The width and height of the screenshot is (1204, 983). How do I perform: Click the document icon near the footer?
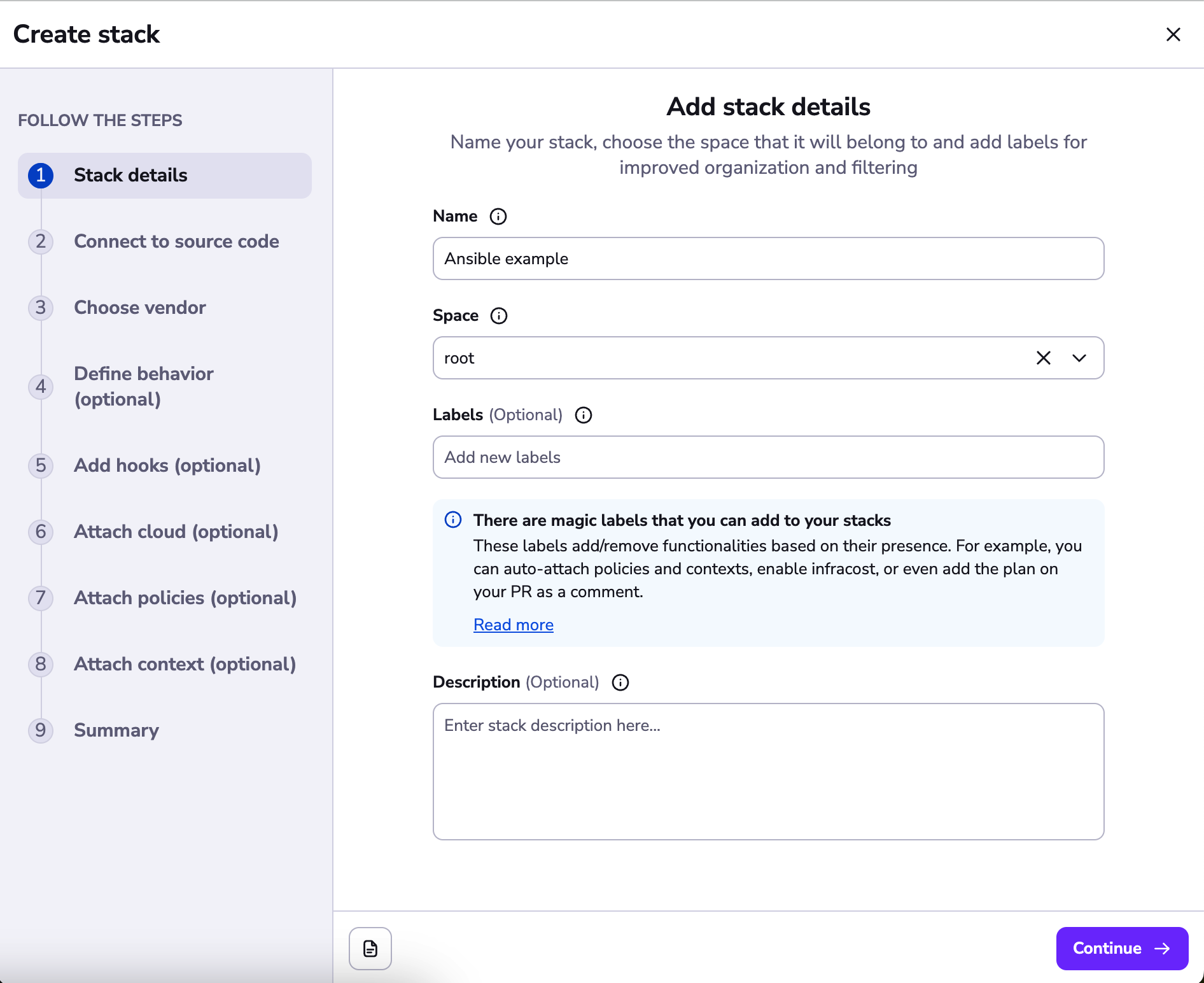pos(370,949)
